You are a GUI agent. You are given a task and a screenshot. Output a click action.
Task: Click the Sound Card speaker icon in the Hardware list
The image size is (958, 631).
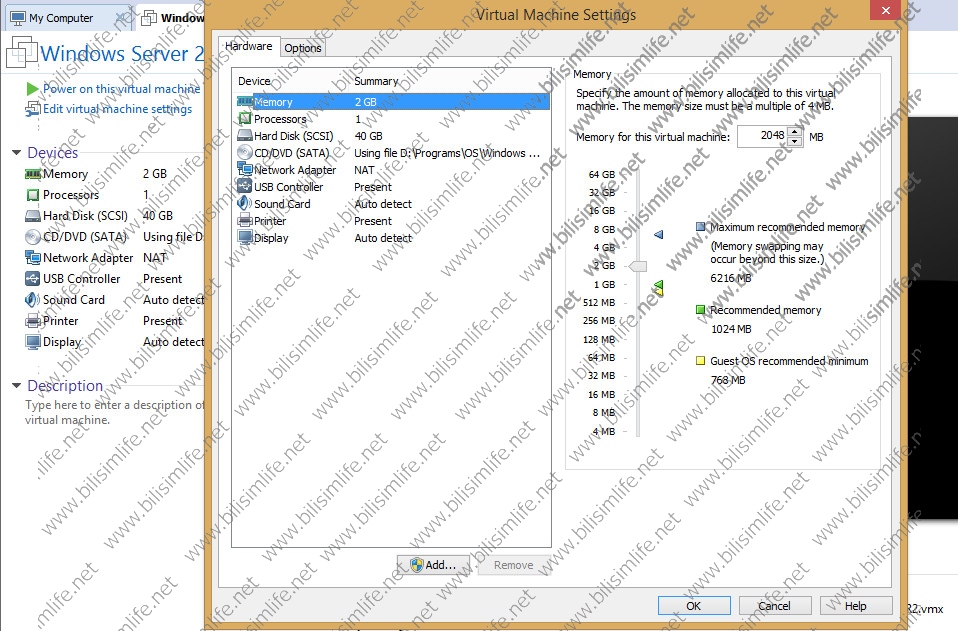(245, 203)
